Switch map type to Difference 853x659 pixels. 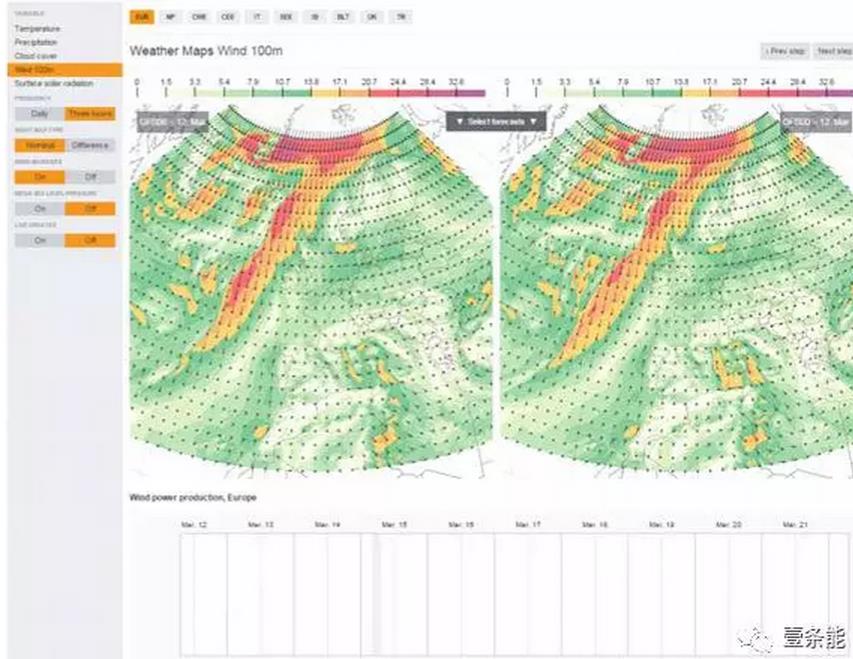tap(90, 145)
